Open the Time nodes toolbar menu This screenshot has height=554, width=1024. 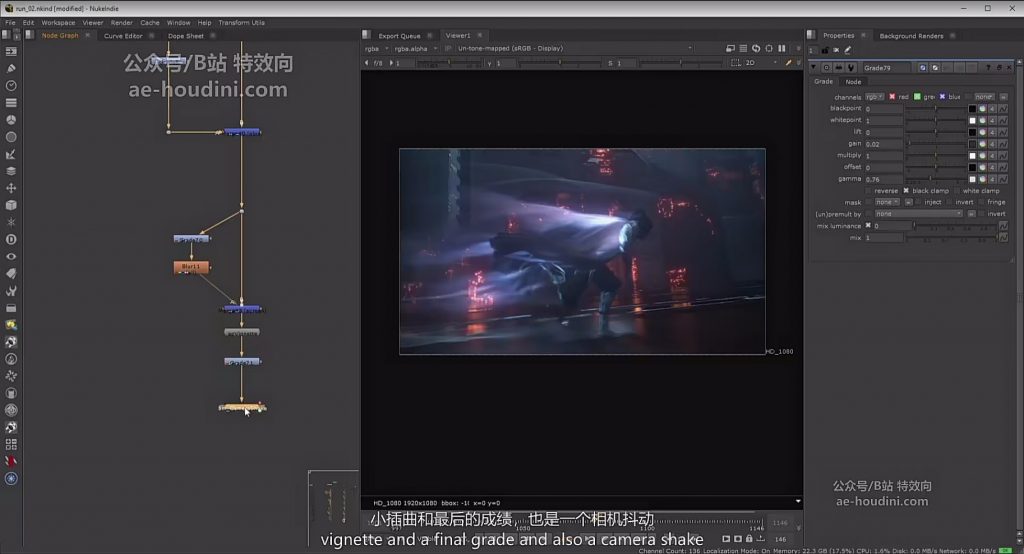pyautogui.click(x=11, y=86)
